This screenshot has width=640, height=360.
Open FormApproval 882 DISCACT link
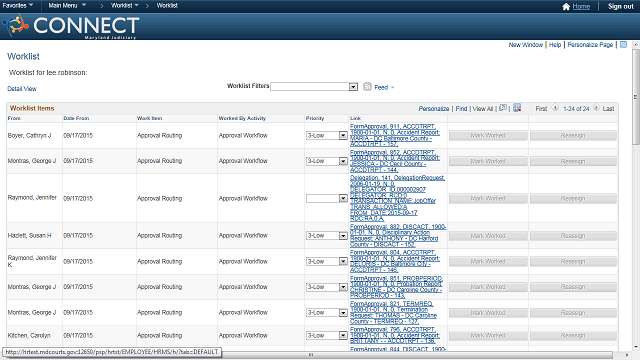coord(398,236)
